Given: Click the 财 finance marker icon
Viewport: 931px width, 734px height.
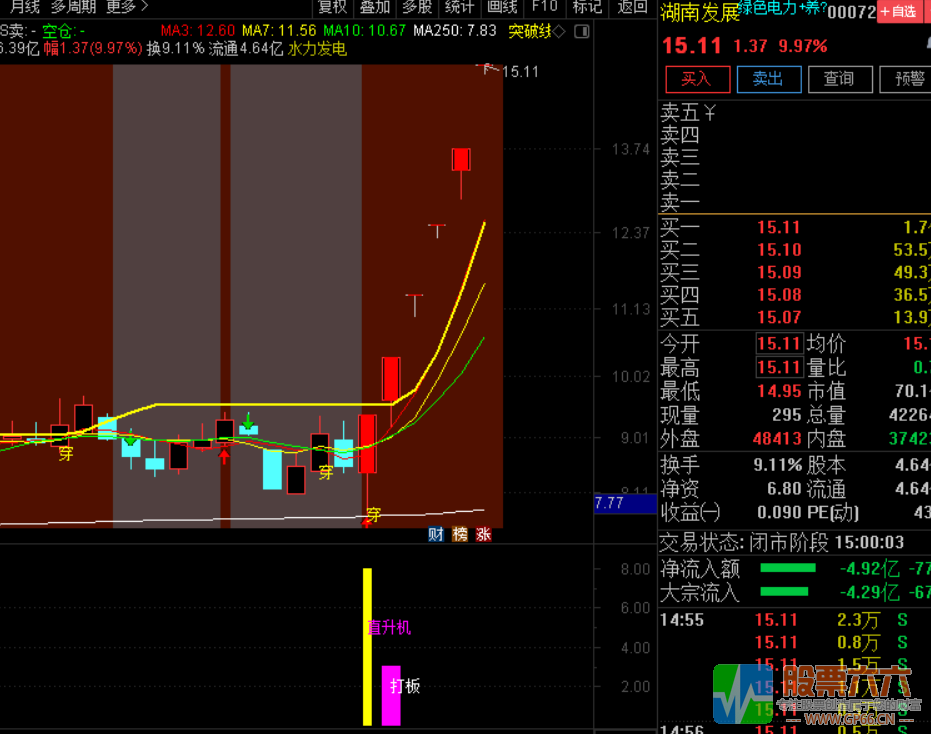Looking at the screenshot, I should click(436, 534).
